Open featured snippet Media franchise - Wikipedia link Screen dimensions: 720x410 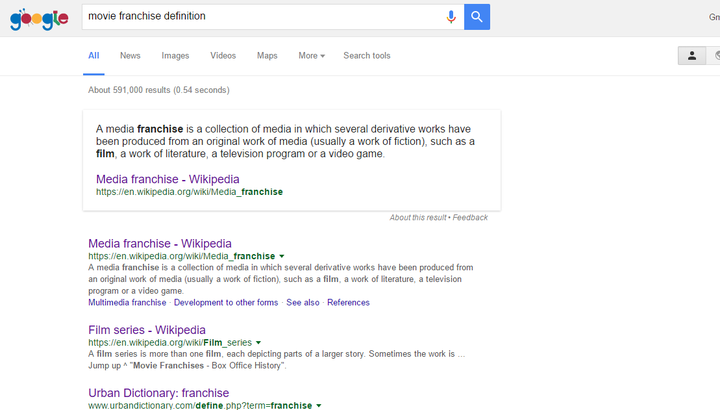[168, 179]
